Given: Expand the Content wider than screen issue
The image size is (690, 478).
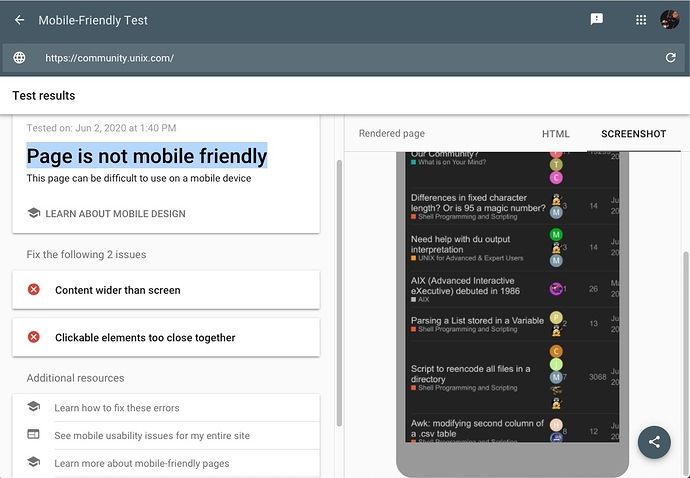Looking at the screenshot, I should click(166, 290).
